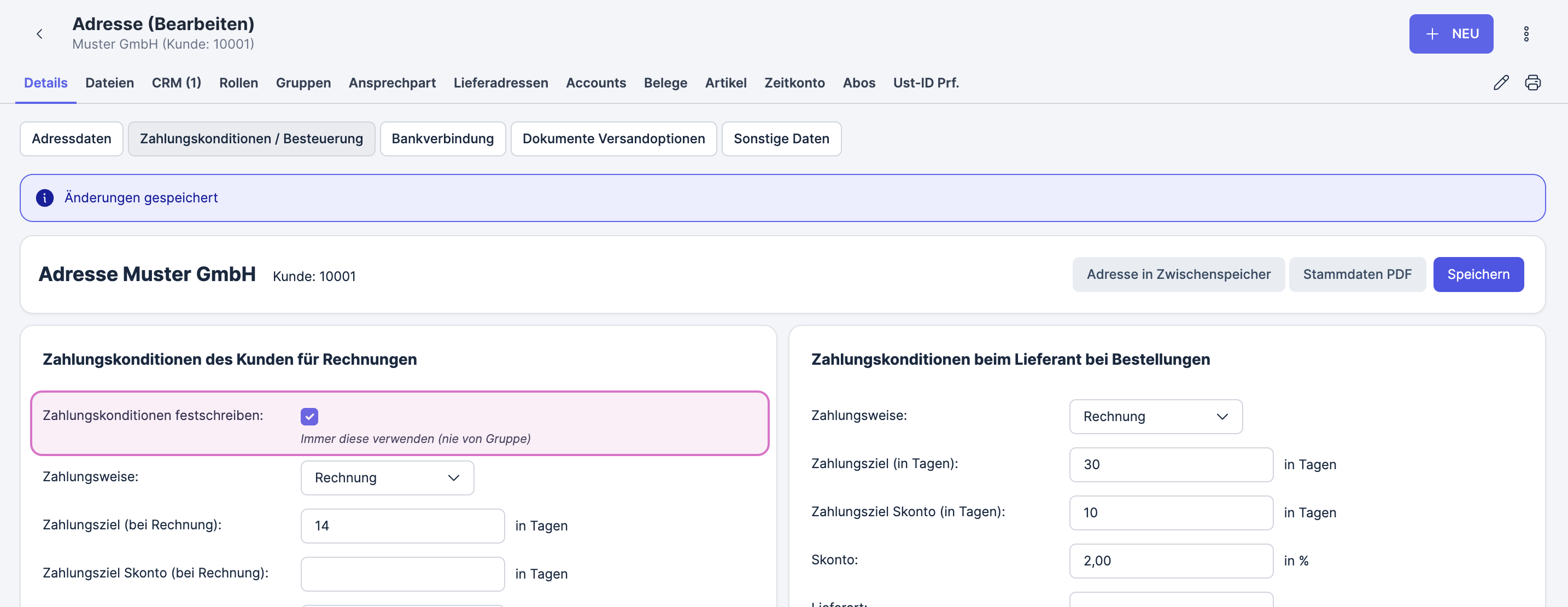Click the Zahlungsziel field showing 14 Tage

402,526
